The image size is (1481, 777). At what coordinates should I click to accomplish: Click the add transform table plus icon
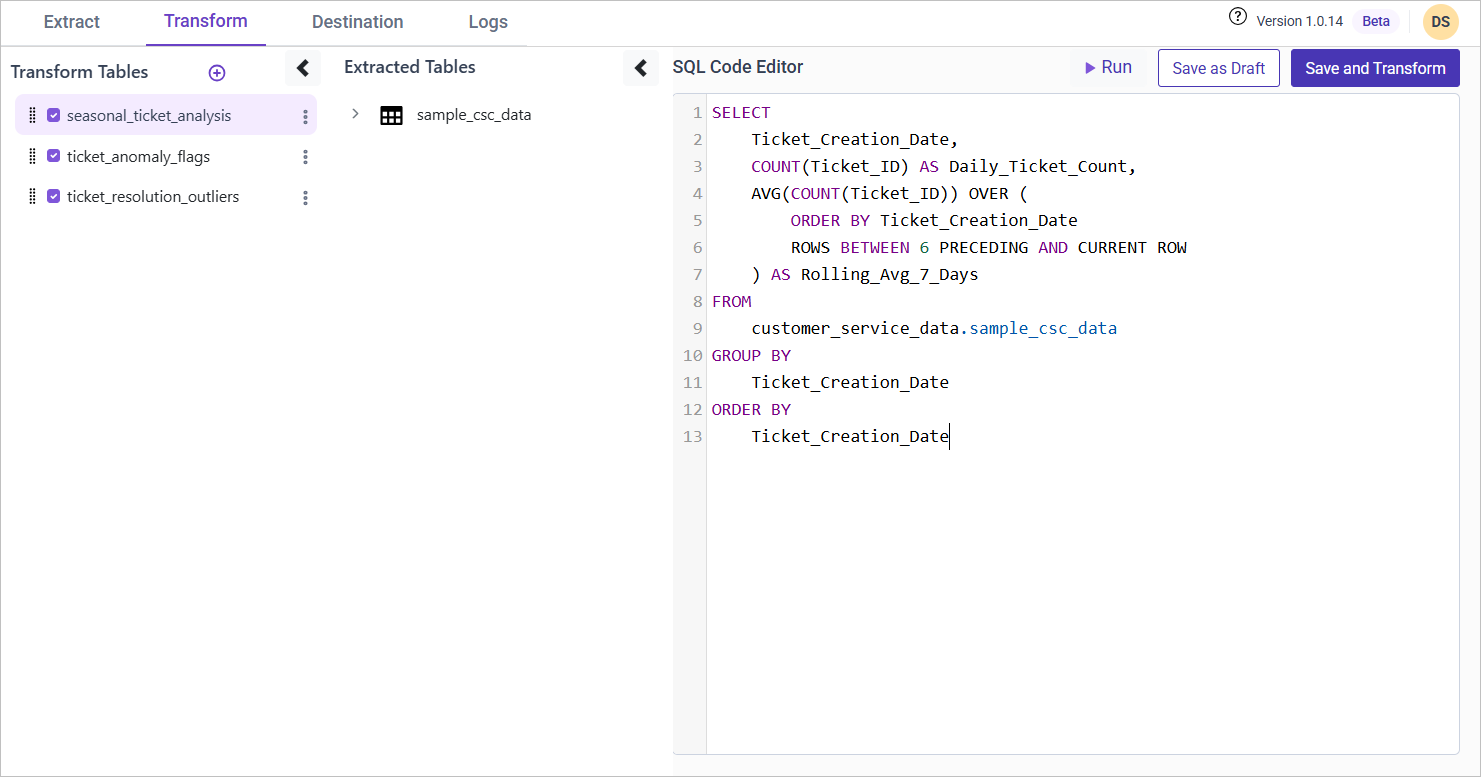click(217, 73)
